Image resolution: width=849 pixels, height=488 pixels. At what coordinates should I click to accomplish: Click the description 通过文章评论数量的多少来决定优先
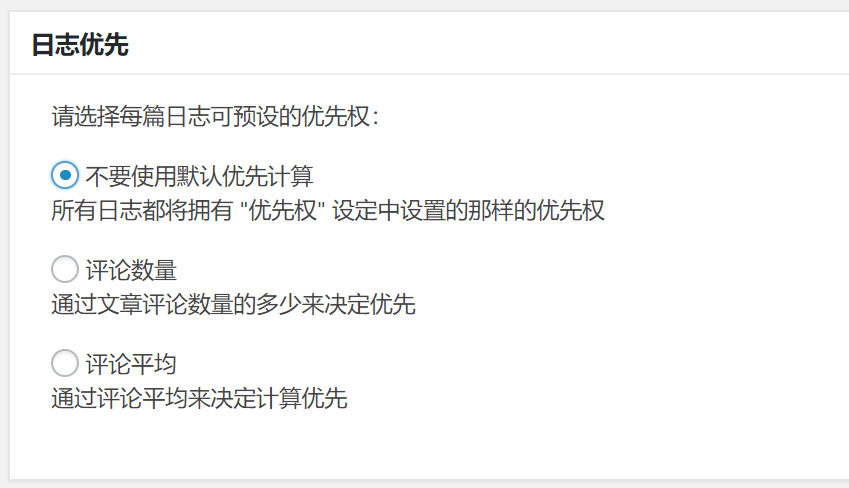click(x=233, y=304)
